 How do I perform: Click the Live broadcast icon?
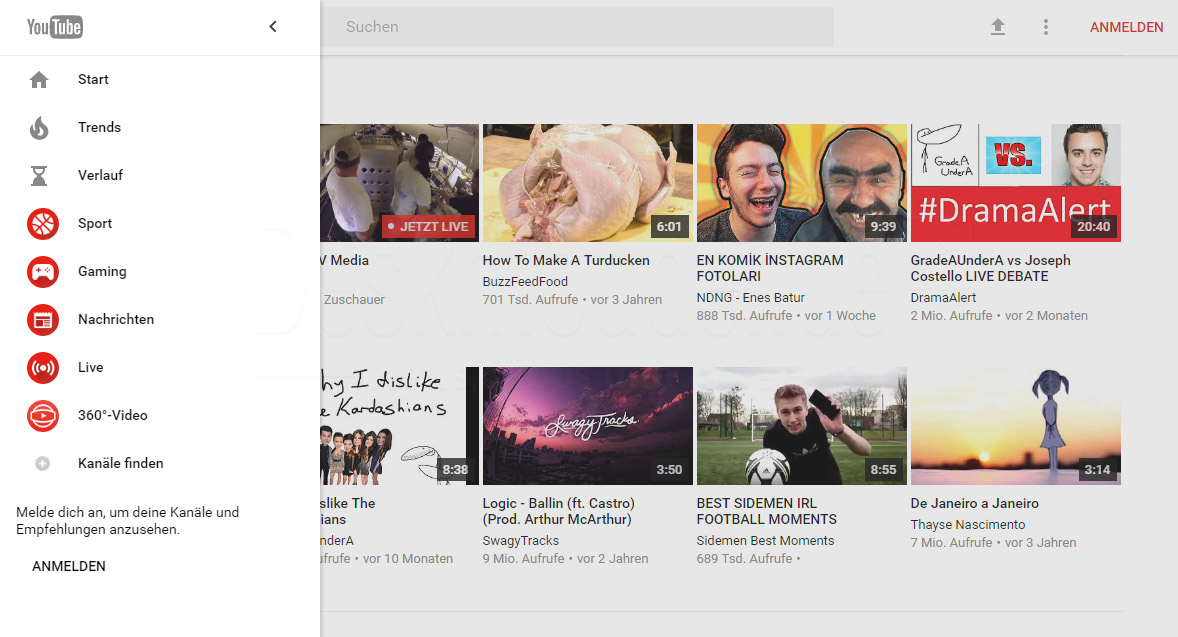tap(43, 368)
